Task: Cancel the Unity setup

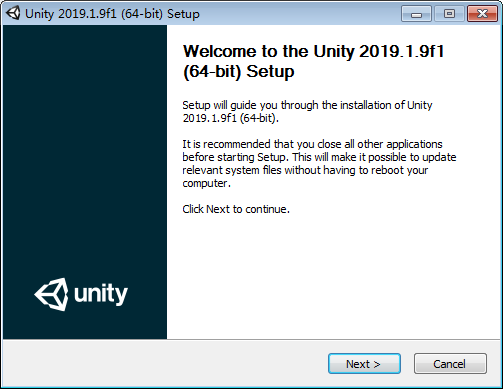Action: click(450, 364)
